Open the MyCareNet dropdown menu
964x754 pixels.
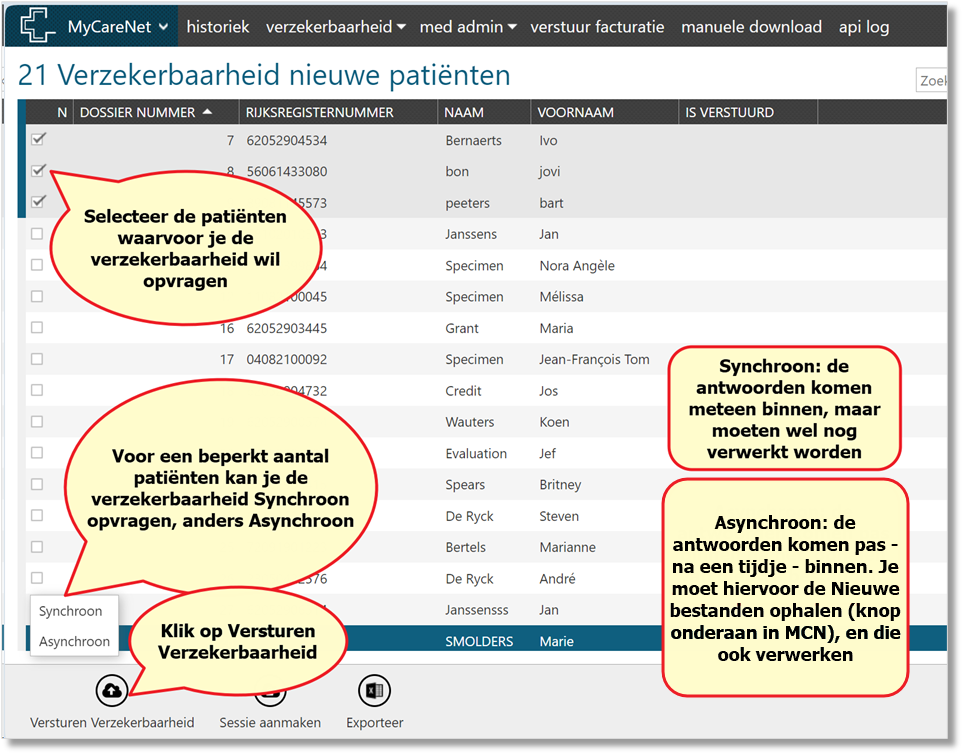[117, 27]
